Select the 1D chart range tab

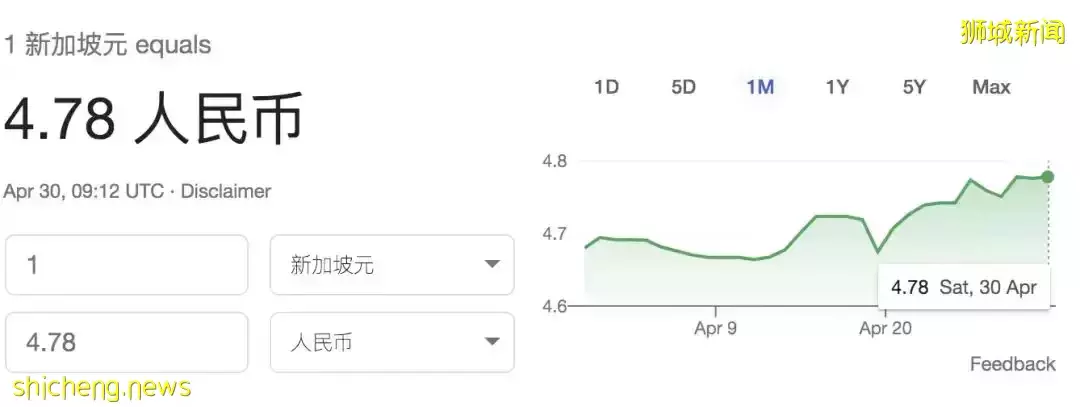click(x=606, y=87)
